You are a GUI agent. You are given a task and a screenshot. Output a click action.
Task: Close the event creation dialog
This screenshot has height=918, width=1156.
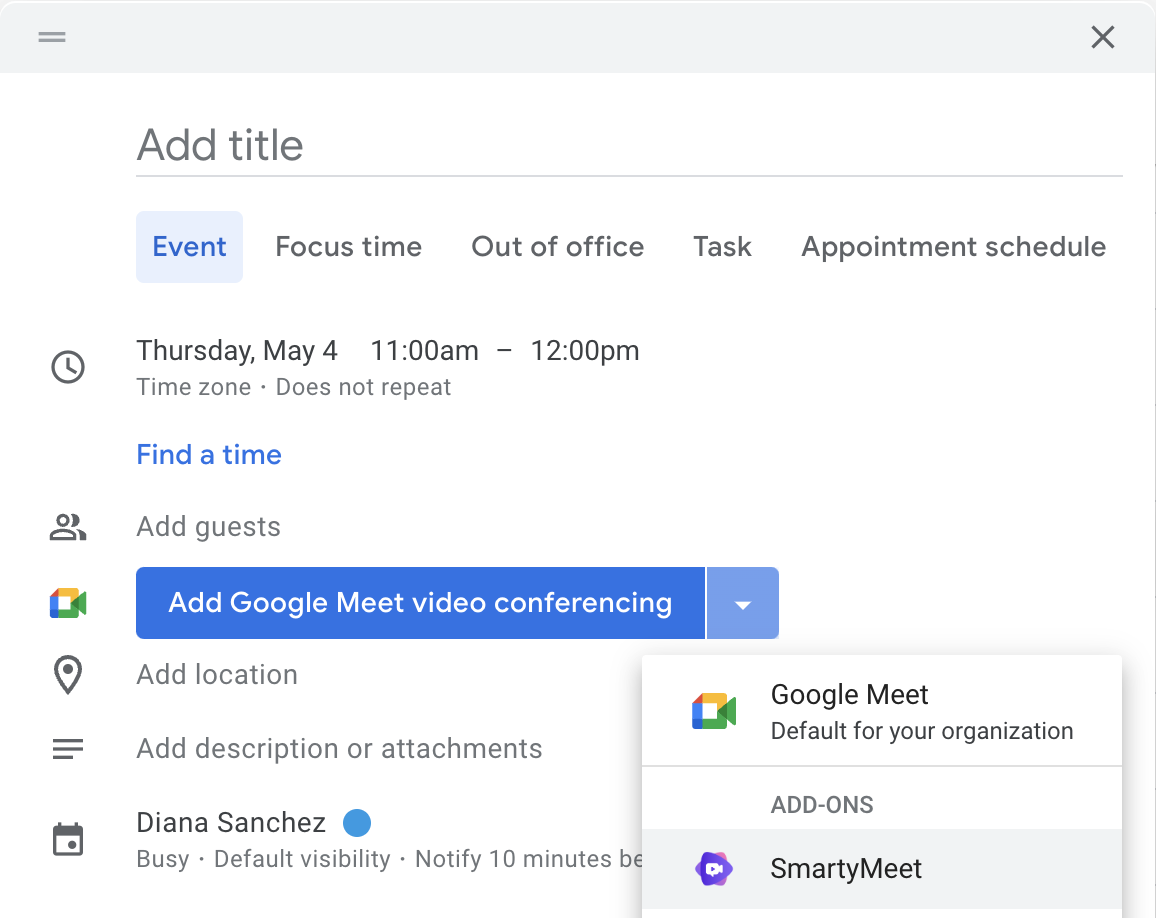pos(1102,37)
